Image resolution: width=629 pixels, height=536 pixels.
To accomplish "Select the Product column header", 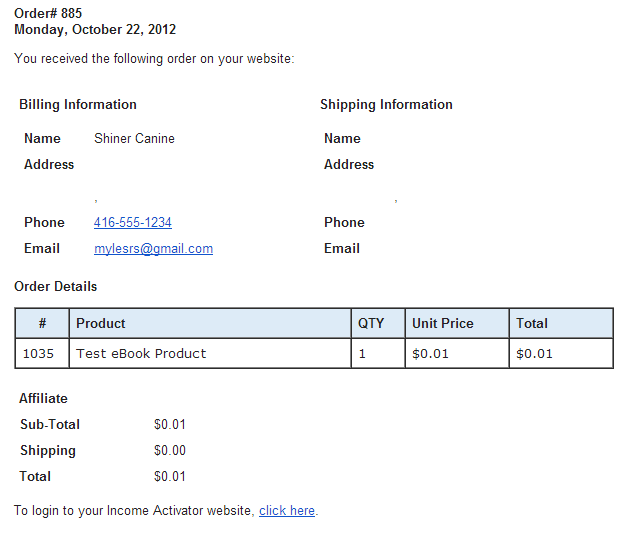I will point(210,323).
